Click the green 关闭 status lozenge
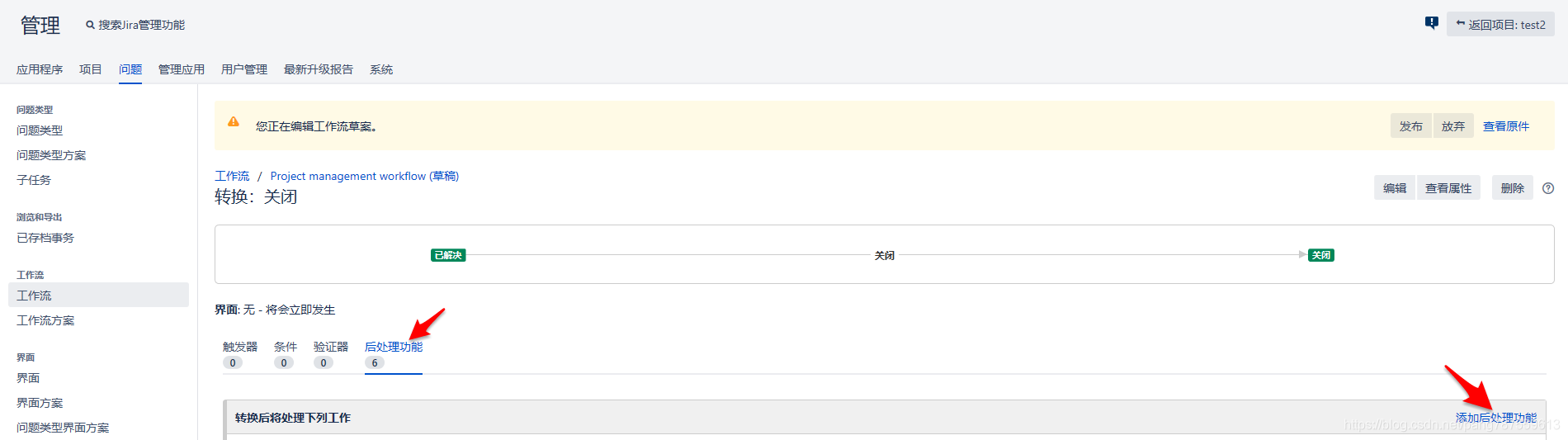This screenshot has height=440, width=1568. coord(1321,255)
